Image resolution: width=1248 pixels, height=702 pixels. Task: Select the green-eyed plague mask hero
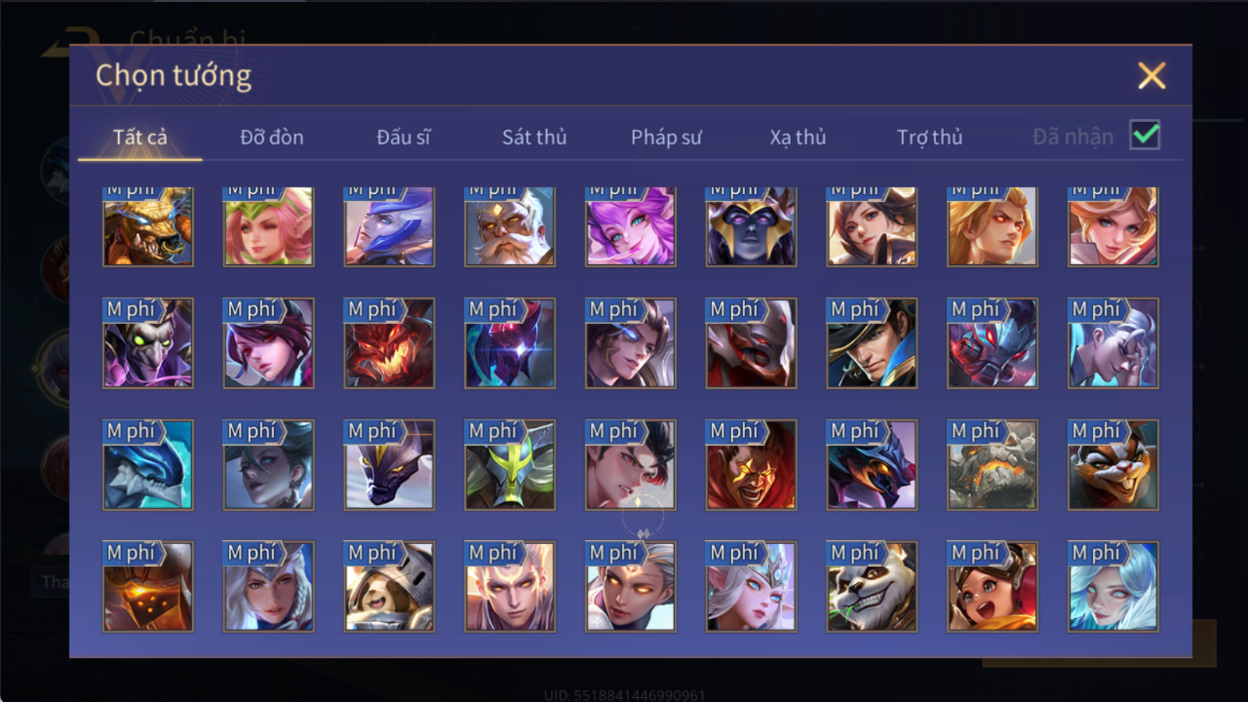148,343
